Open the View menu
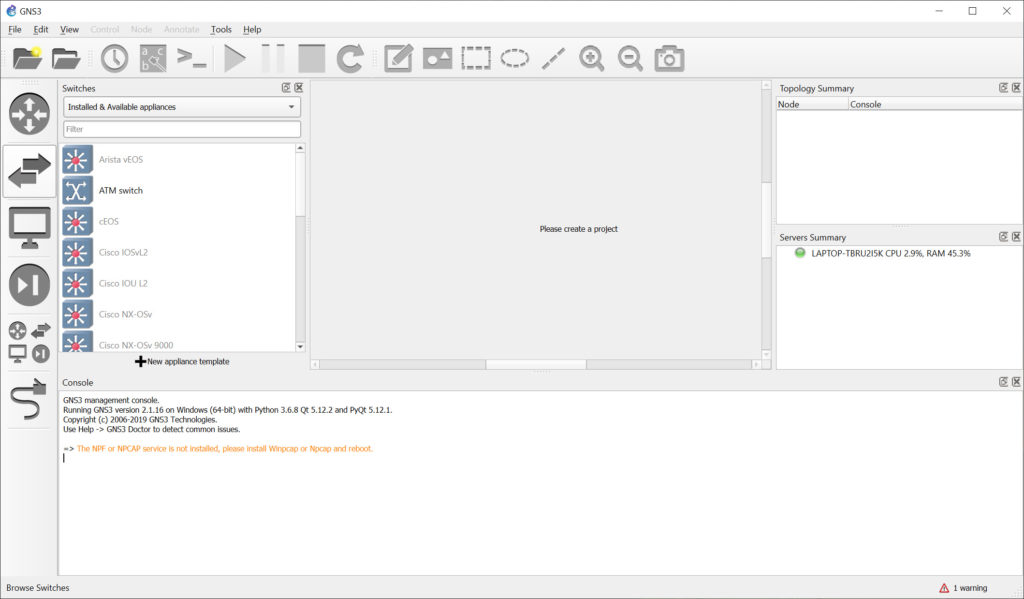Screen dimensions: 1024x599 69,29
